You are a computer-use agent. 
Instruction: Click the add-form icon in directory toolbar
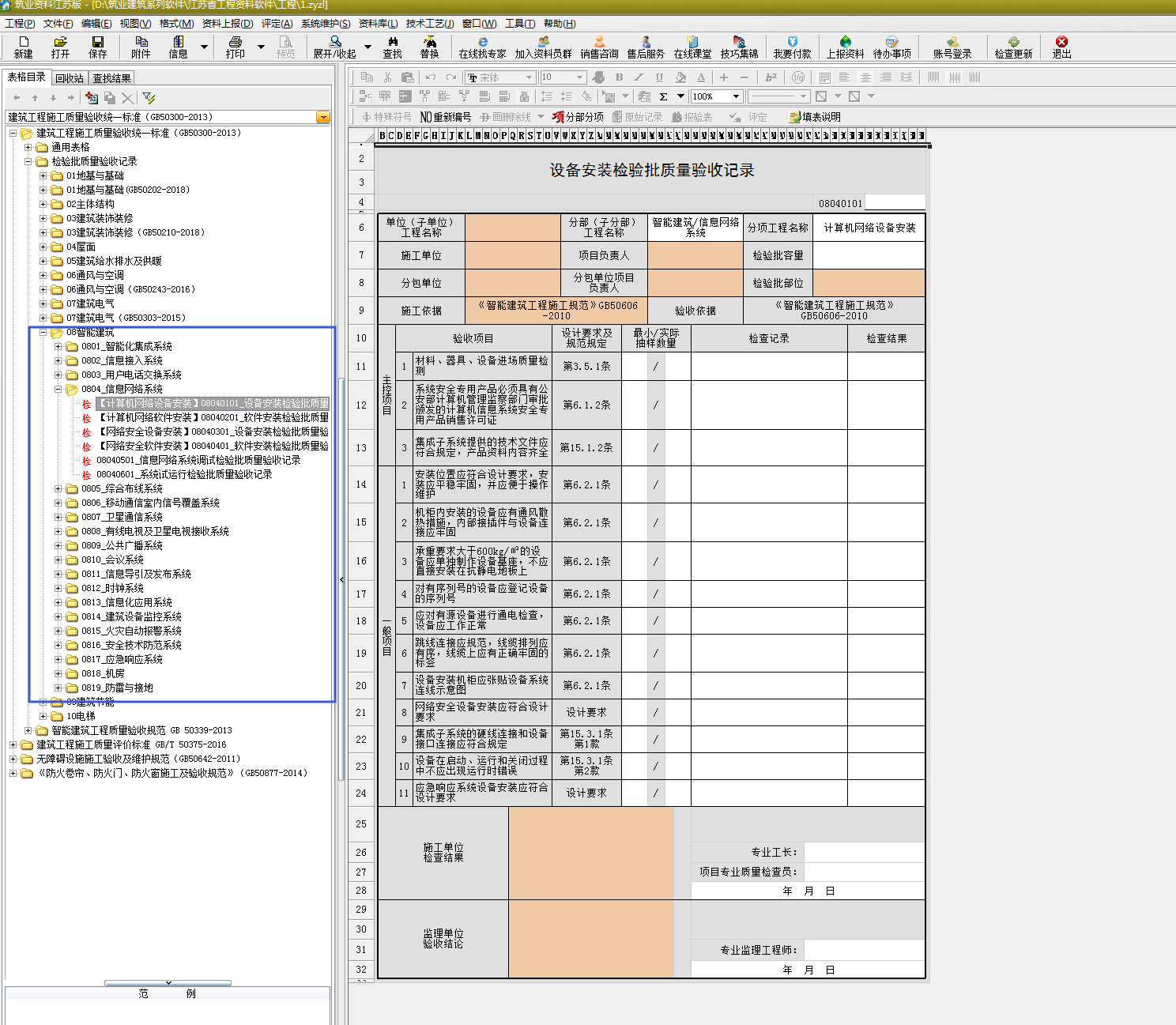[92, 97]
